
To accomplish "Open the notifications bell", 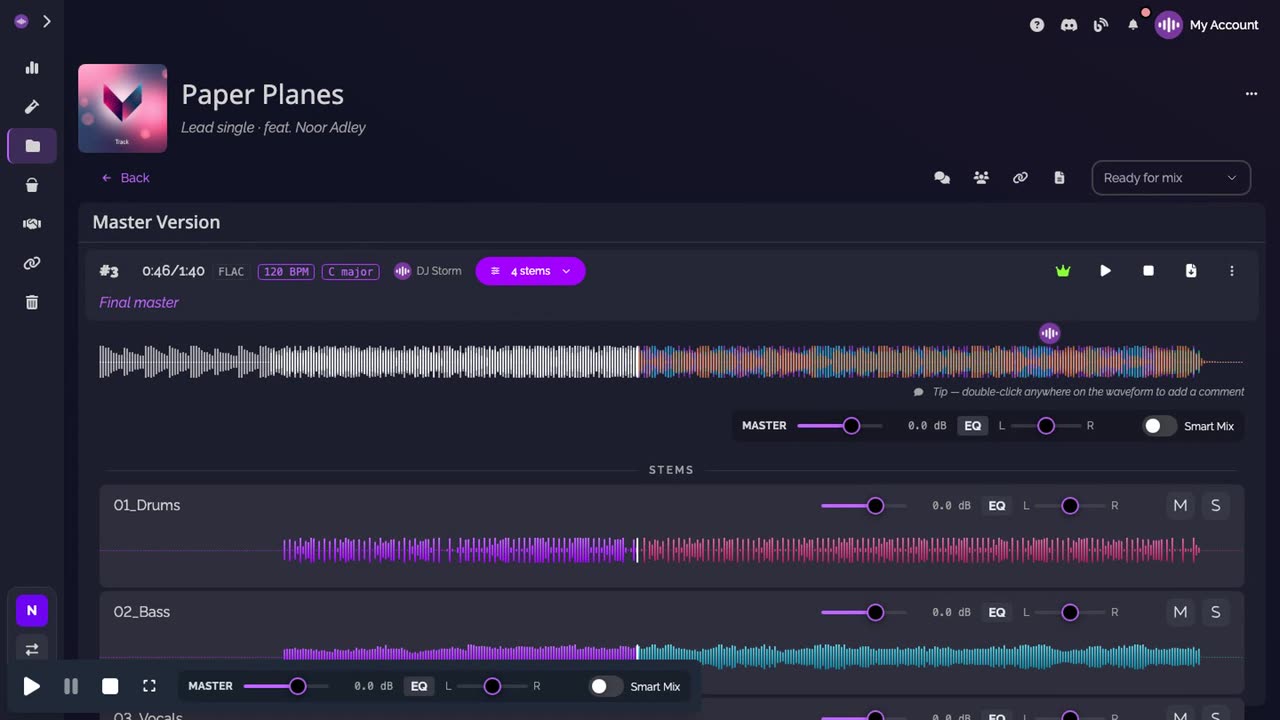I will pyautogui.click(x=1133, y=25).
